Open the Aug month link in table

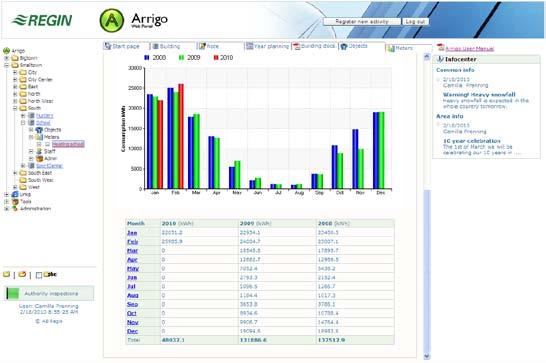pos(133,295)
